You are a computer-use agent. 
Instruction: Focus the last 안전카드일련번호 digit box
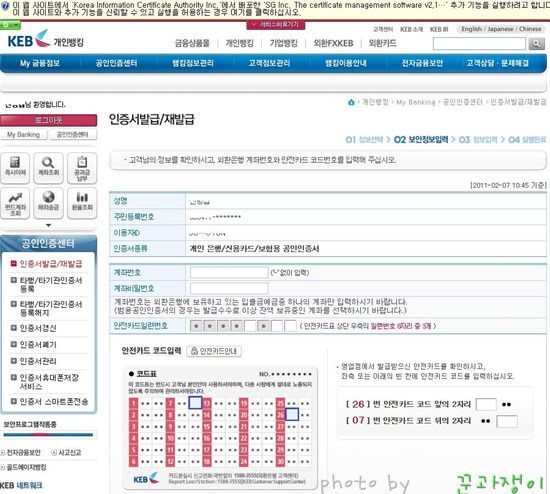pos(290,326)
